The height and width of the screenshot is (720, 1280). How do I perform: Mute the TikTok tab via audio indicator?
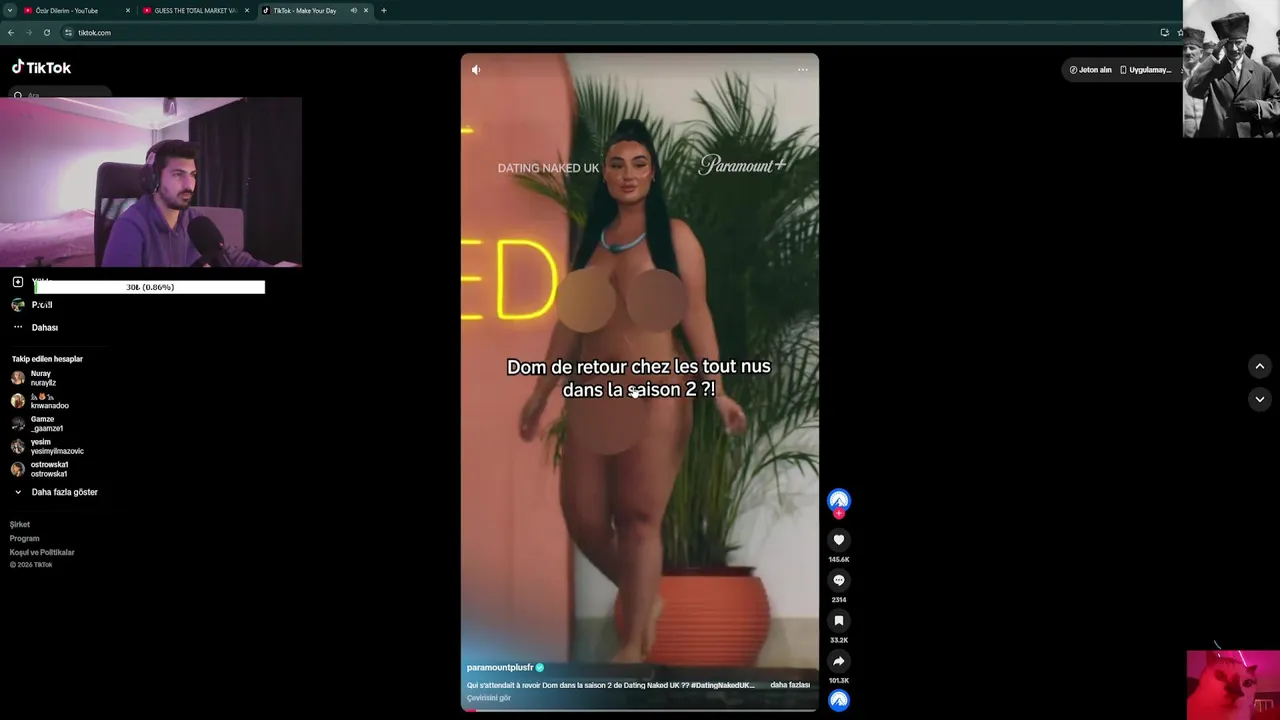click(x=353, y=11)
